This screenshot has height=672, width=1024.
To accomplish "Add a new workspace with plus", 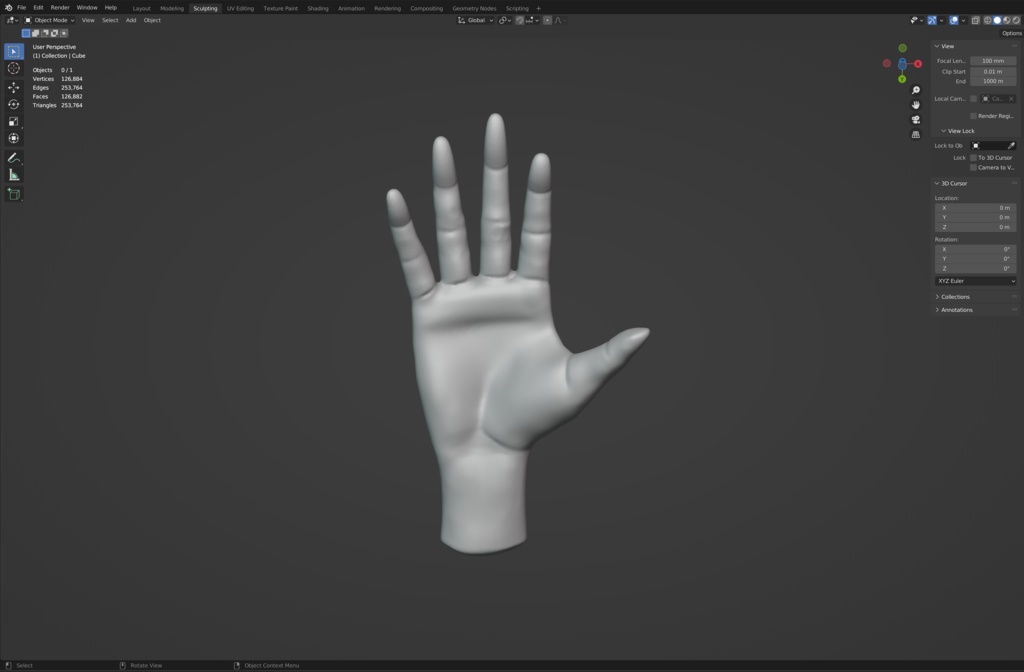I will point(539,8).
